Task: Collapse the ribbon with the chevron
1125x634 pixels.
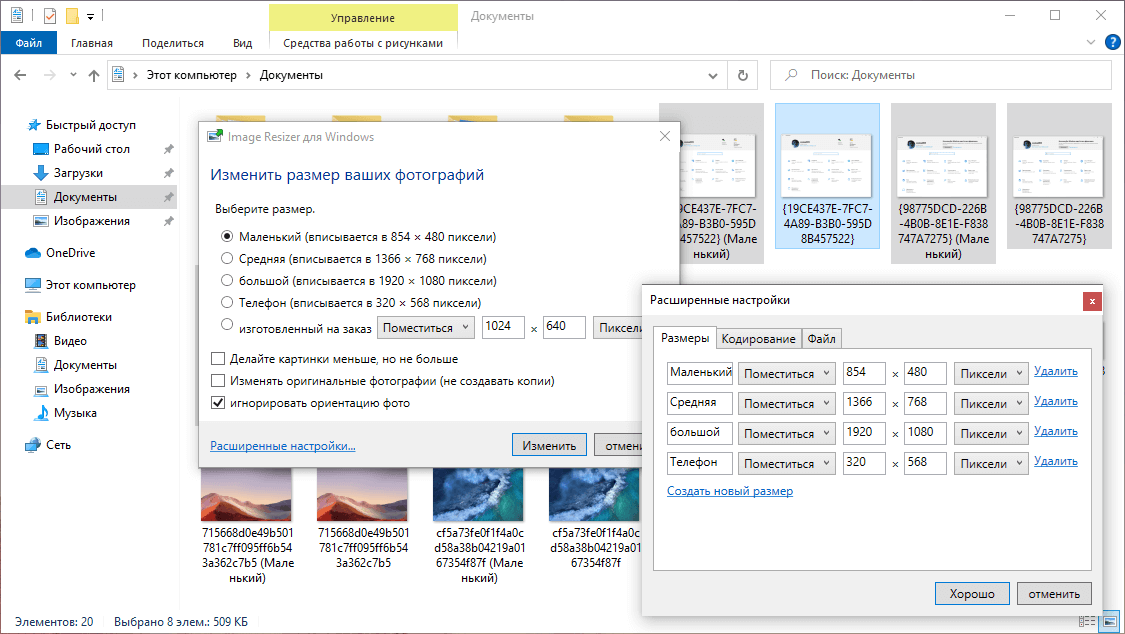Action: [1090, 42]
